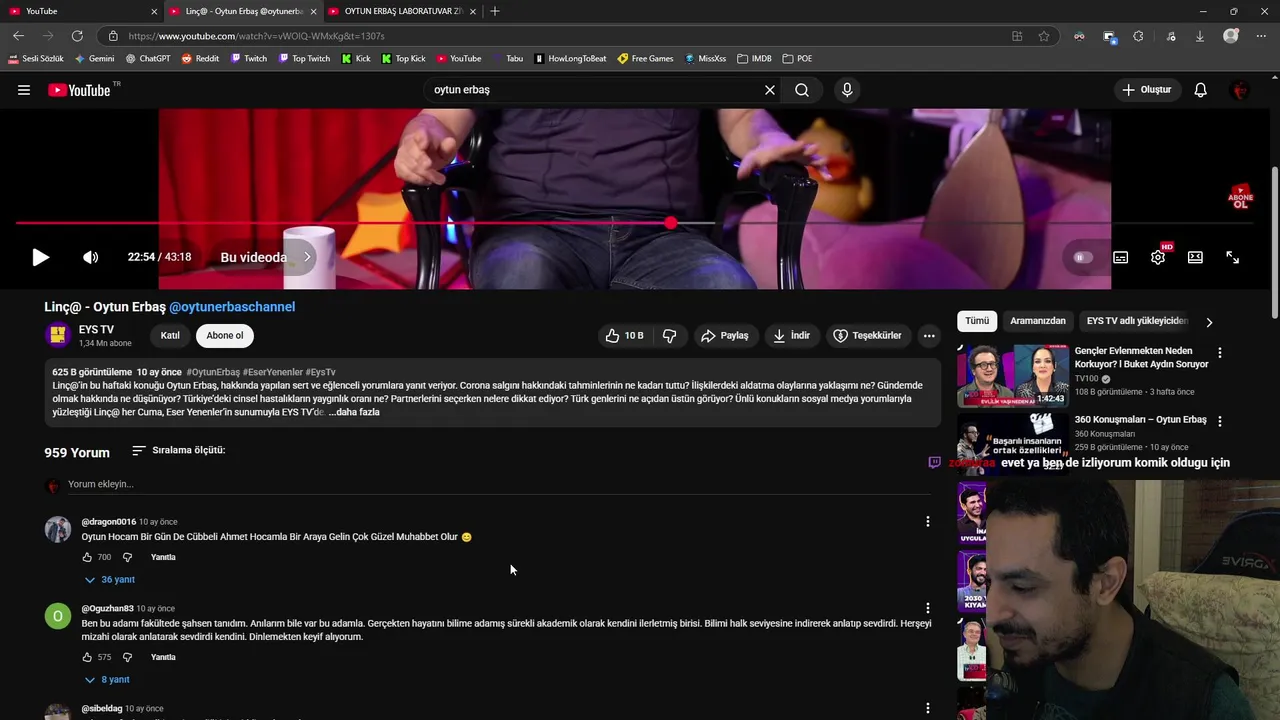Switch to 'OYTUN ERBAŞ LABORATUVAR' tab
The image size is (1280, 720).
pos(402,11)
